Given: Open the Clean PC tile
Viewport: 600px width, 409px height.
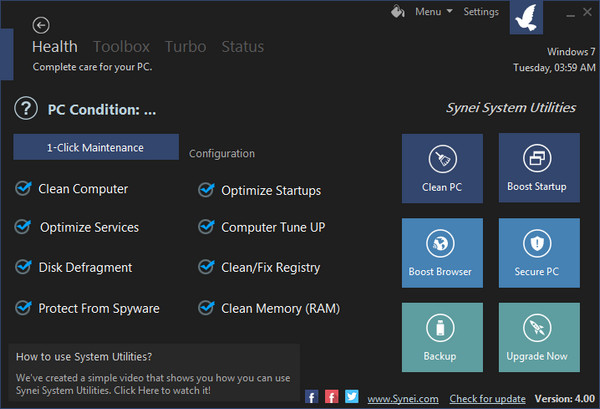Looking at the screenshot, I should 441,168.
